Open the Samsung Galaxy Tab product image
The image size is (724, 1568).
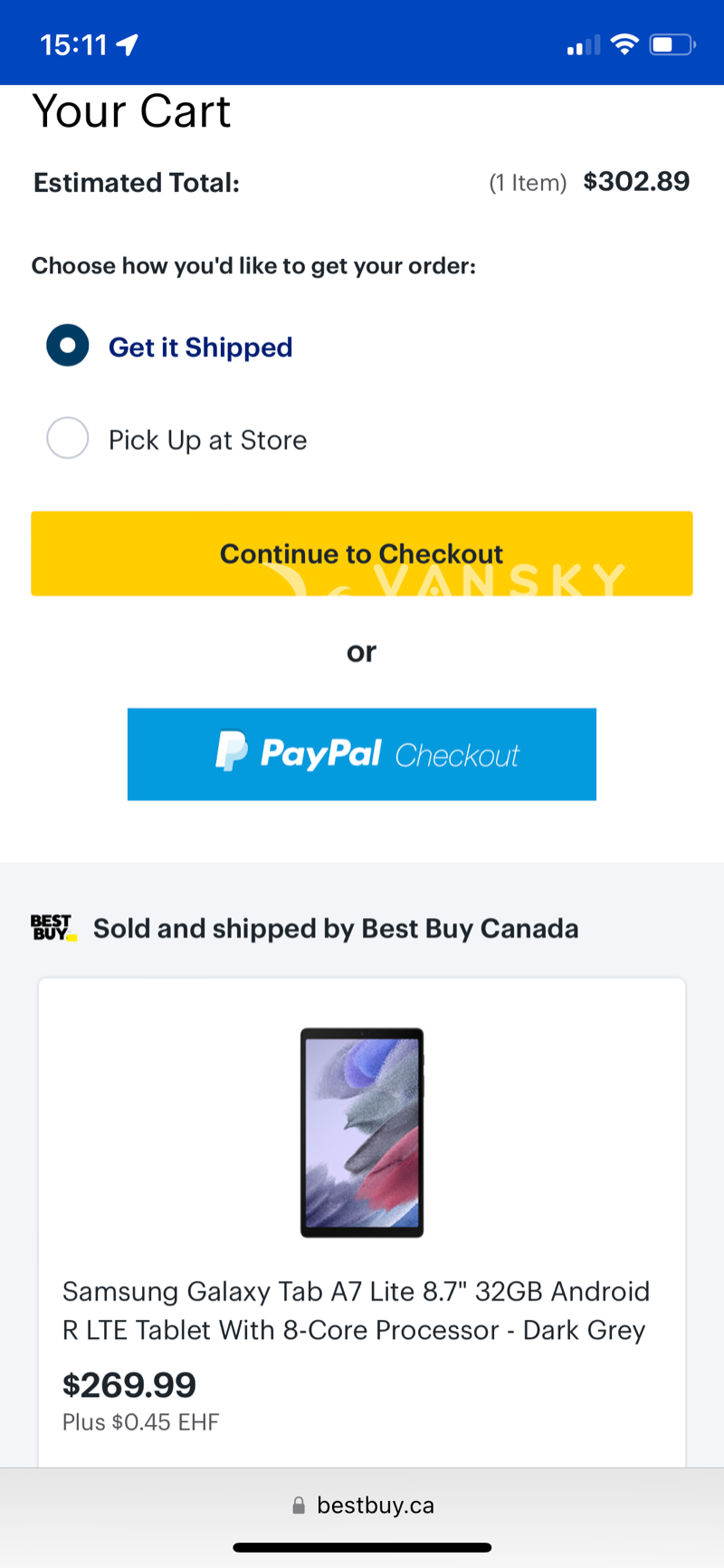[362, 1132]
